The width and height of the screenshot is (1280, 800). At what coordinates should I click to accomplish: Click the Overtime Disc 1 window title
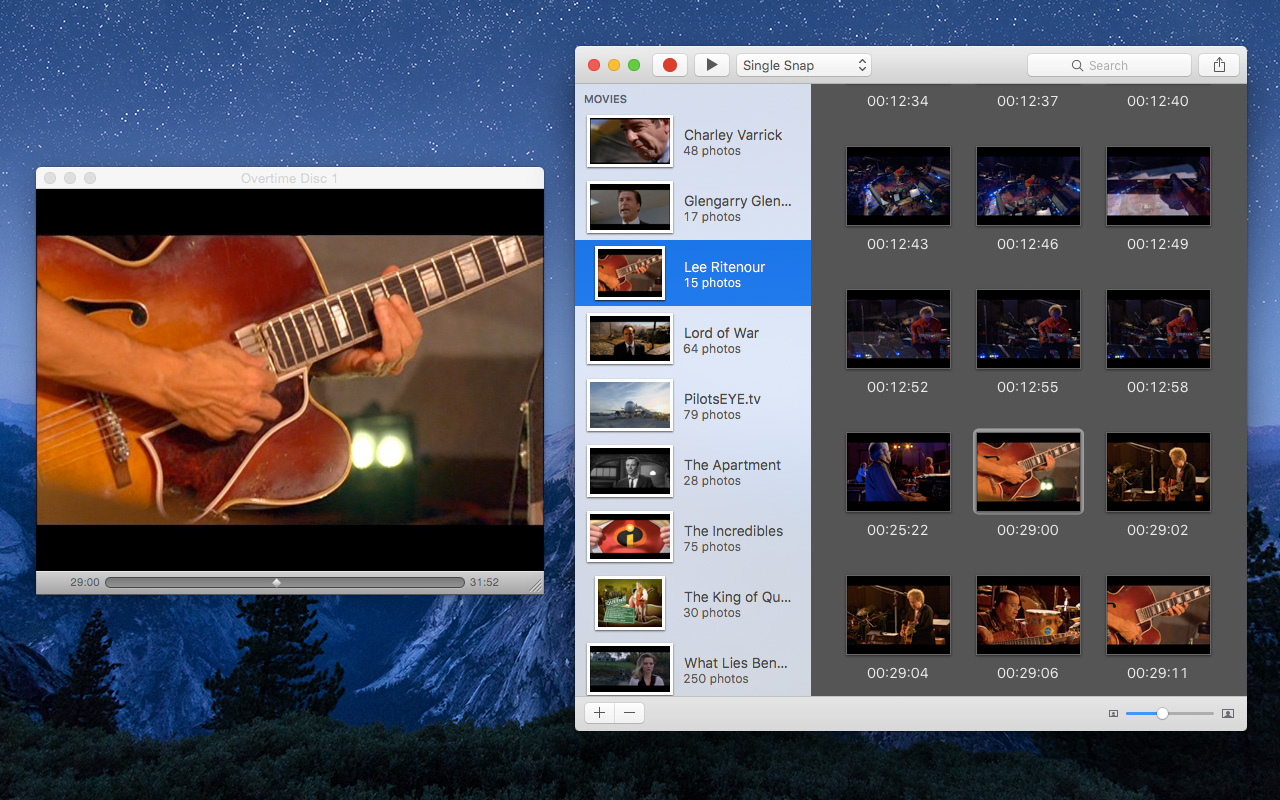[x=289, y=178]
